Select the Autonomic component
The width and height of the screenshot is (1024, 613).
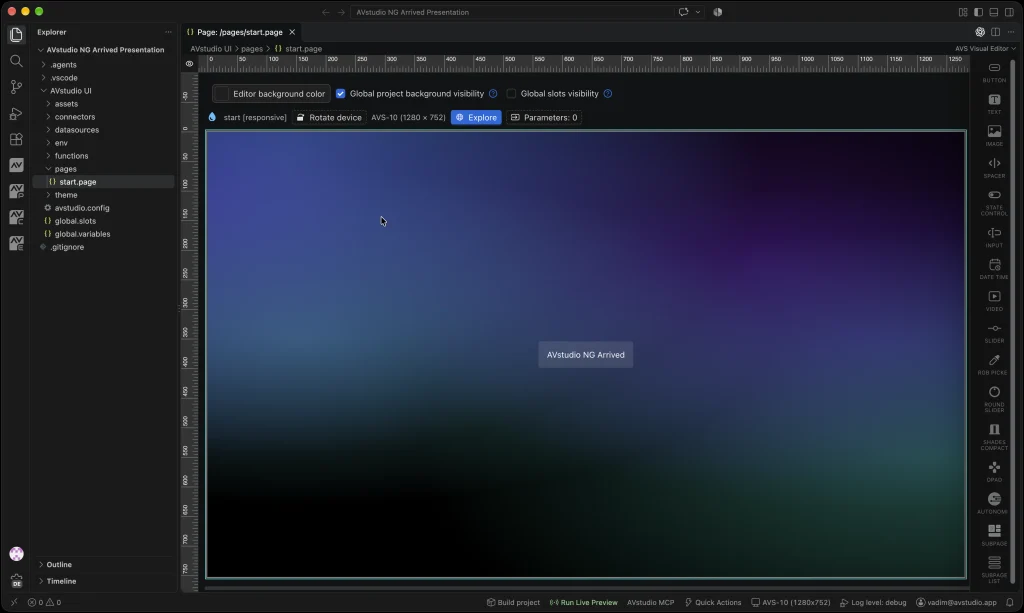click(x=994, y=503)
